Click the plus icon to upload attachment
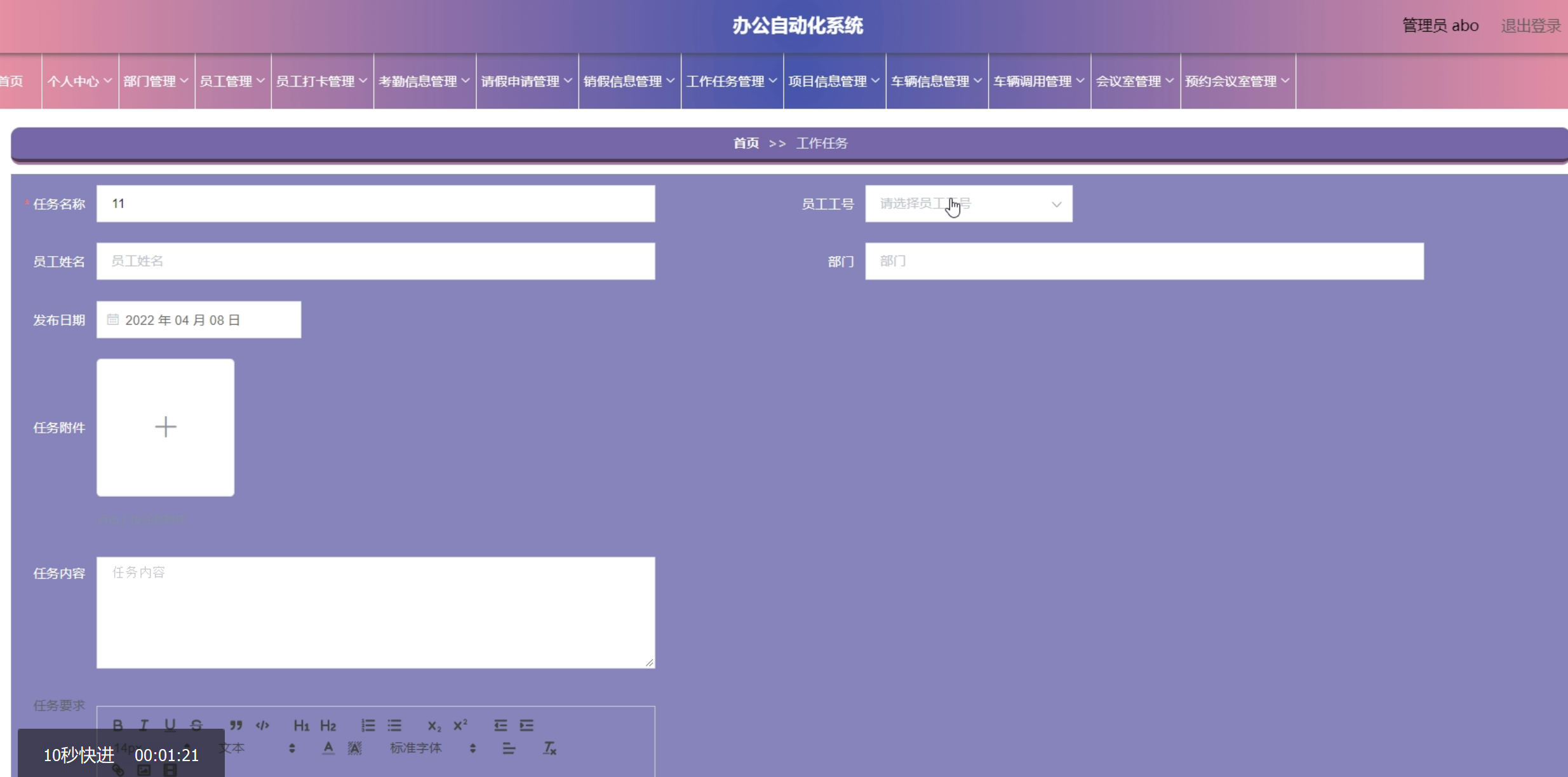 165,427
